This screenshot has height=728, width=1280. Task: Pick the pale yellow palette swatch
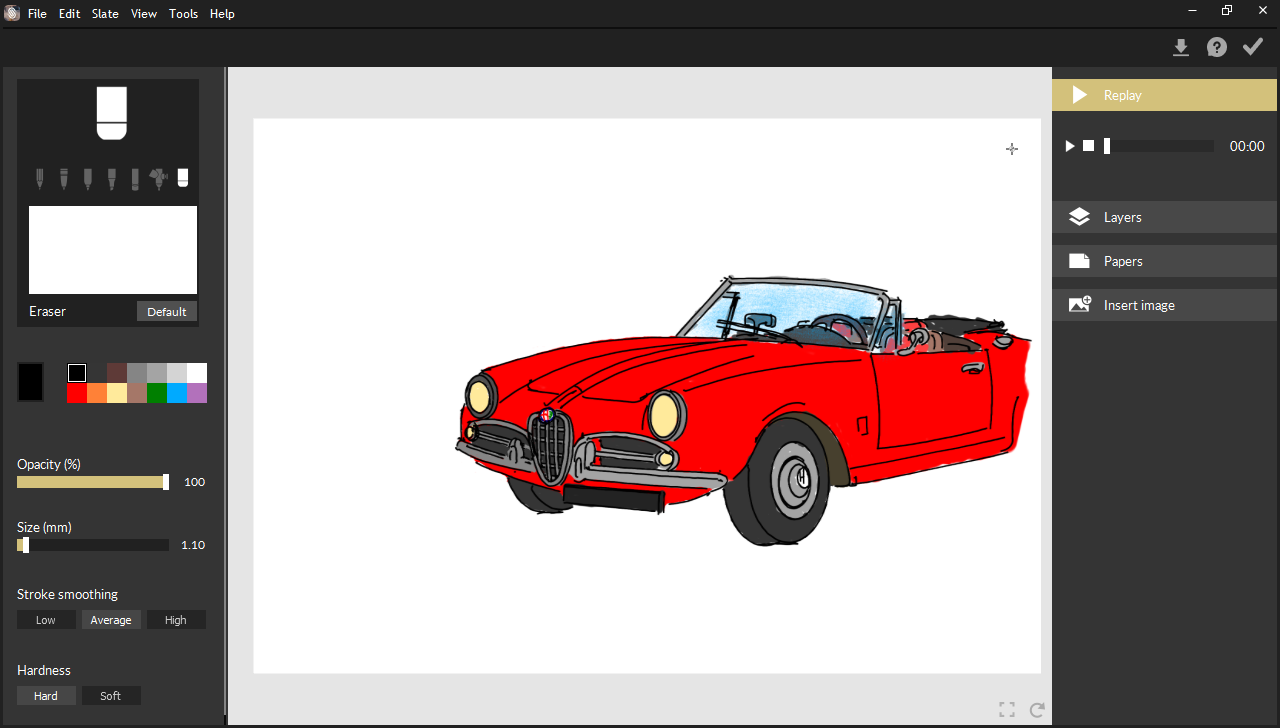[x=117, y=393]
